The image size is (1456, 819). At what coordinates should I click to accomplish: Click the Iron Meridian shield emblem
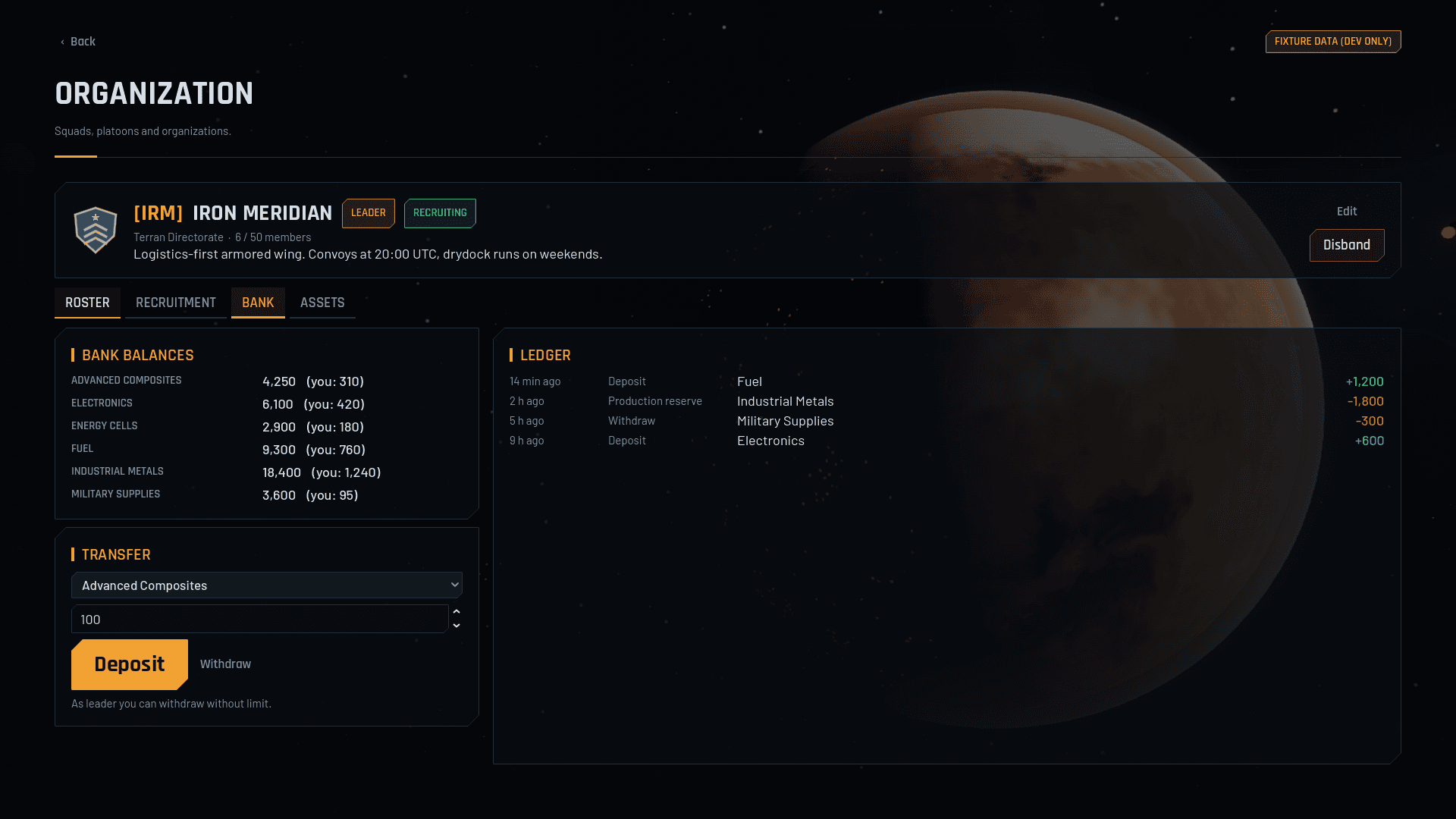coord(96,230)
